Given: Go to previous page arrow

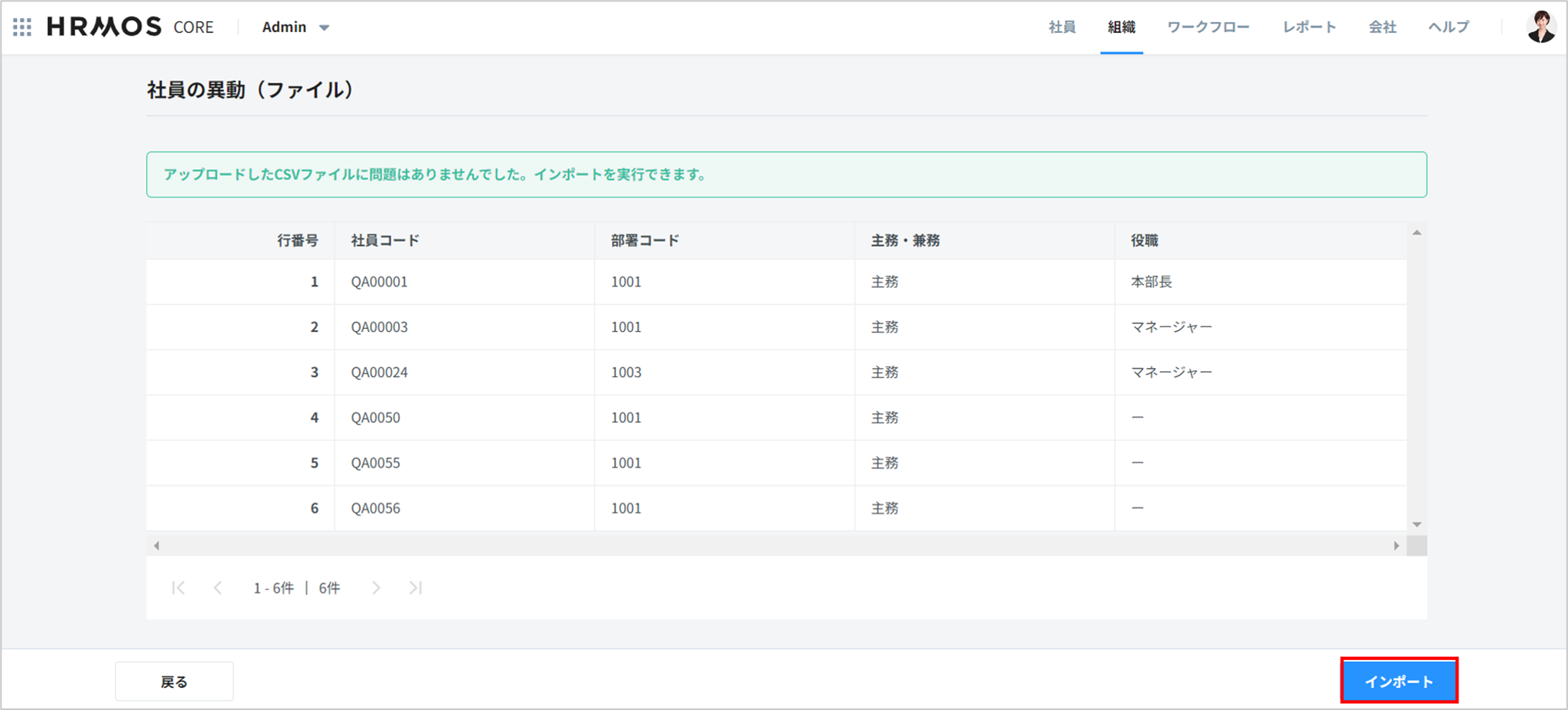Looking at the screenshot, I should [218, 588].
